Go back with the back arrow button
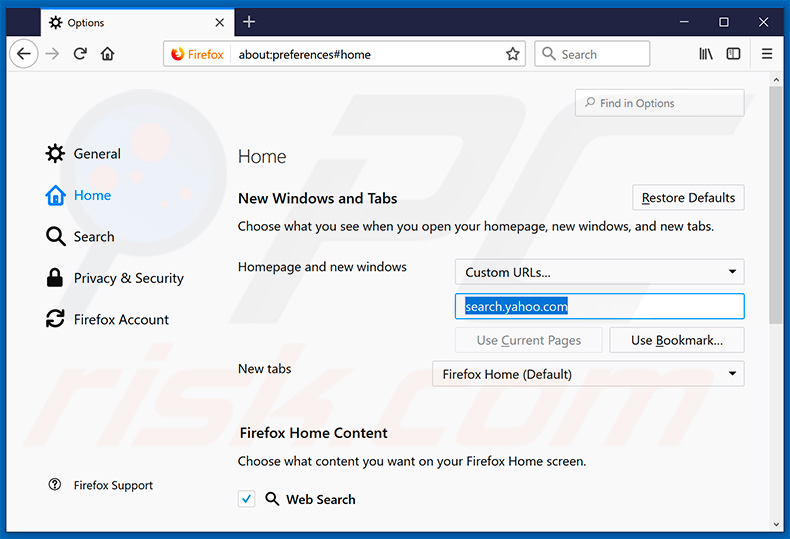The width and height of the screenshot is (790, 539). click(x=24, y=53)
